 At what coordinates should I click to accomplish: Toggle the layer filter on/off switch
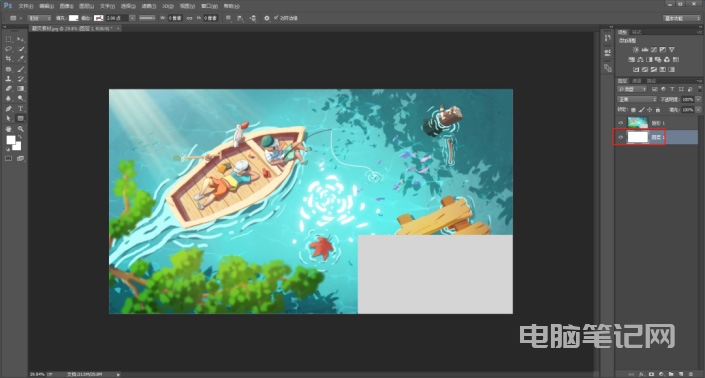click(700, 89)
